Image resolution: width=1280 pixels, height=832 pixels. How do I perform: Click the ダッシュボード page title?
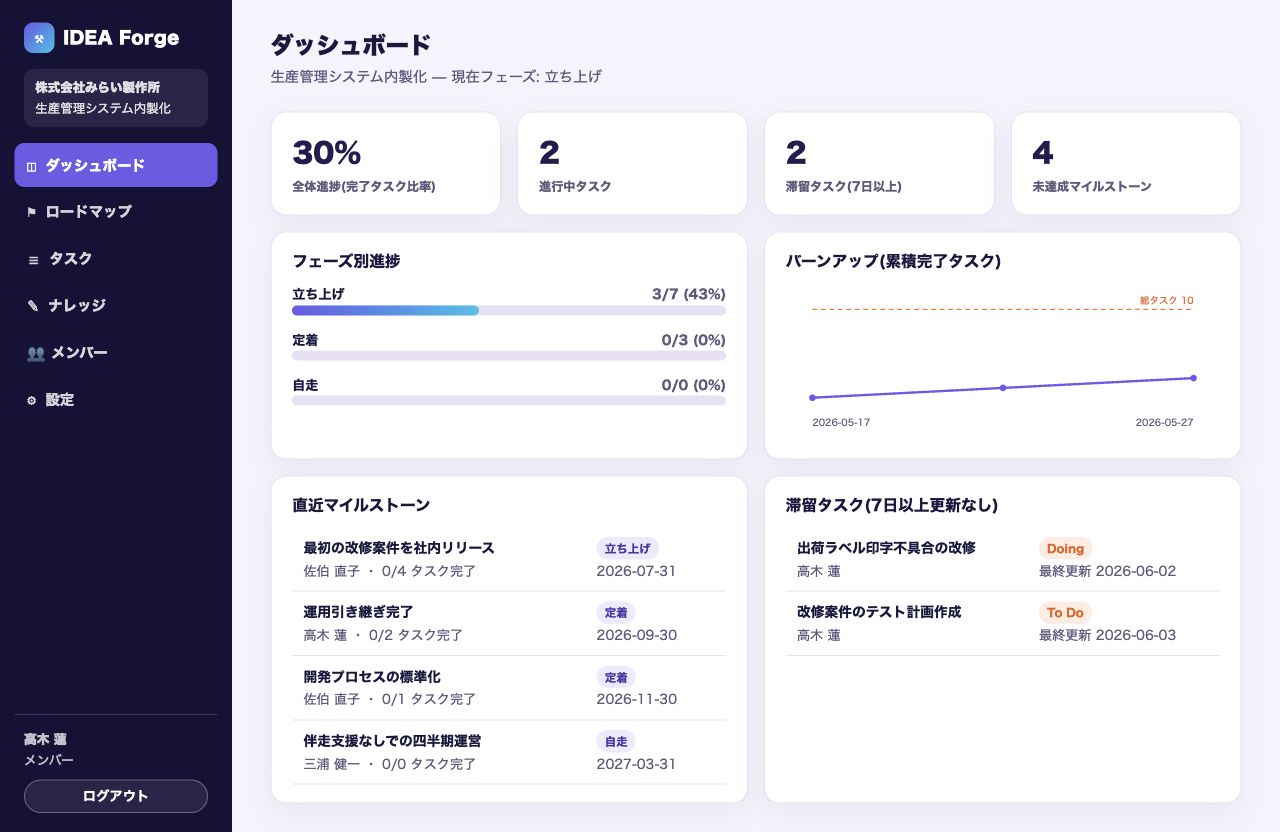tap(351, 45)
